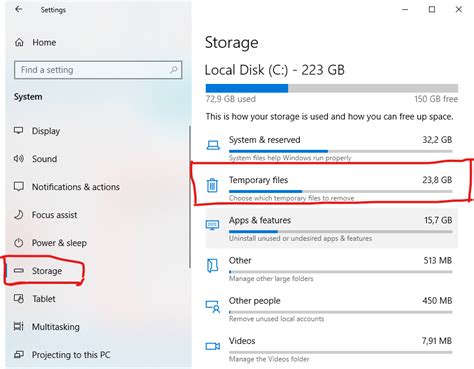Click the Apps & features monitor icon
The width and height of the screenshot is (474, 369).
pyautogui.click(x=212, y=225)
